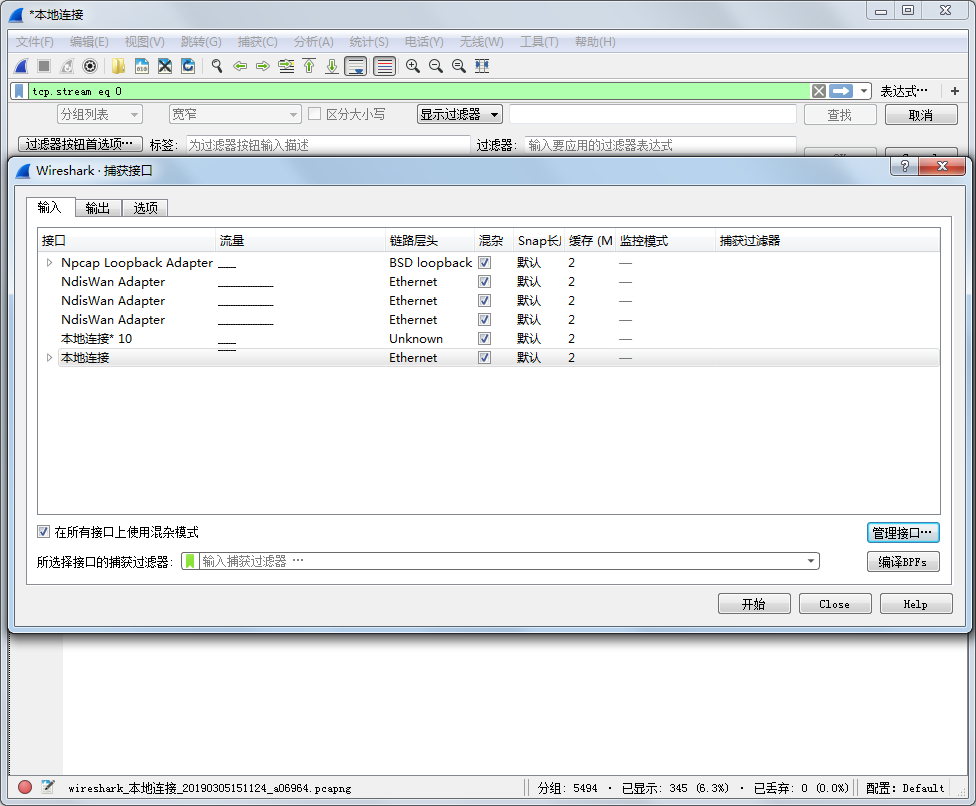The width and height of the screenshot is (976, 806).
Task: Open 管理接口 manage interfaces button
Action: click(903, 533)
